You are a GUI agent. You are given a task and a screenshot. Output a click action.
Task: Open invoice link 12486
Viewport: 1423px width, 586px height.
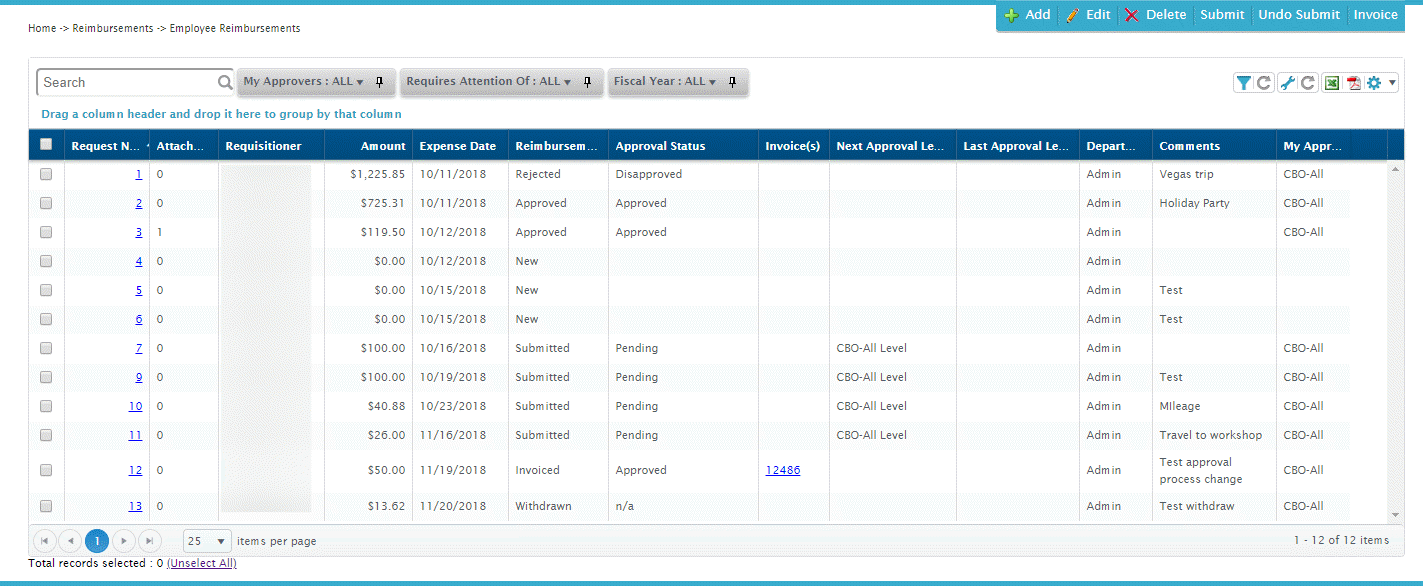tap(782, 470)
